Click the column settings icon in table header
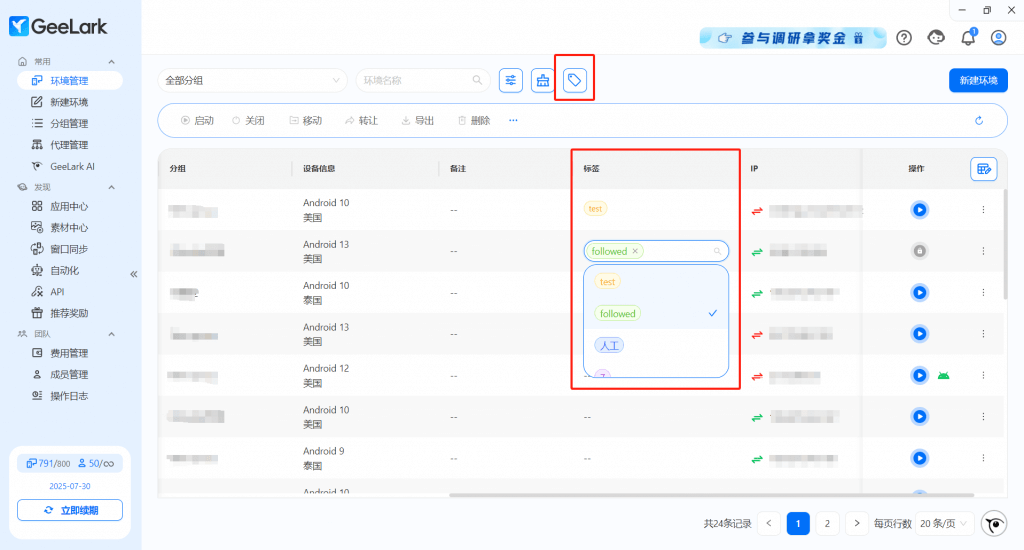Viewport: 1024px width, 550px height. coord(983,169)
